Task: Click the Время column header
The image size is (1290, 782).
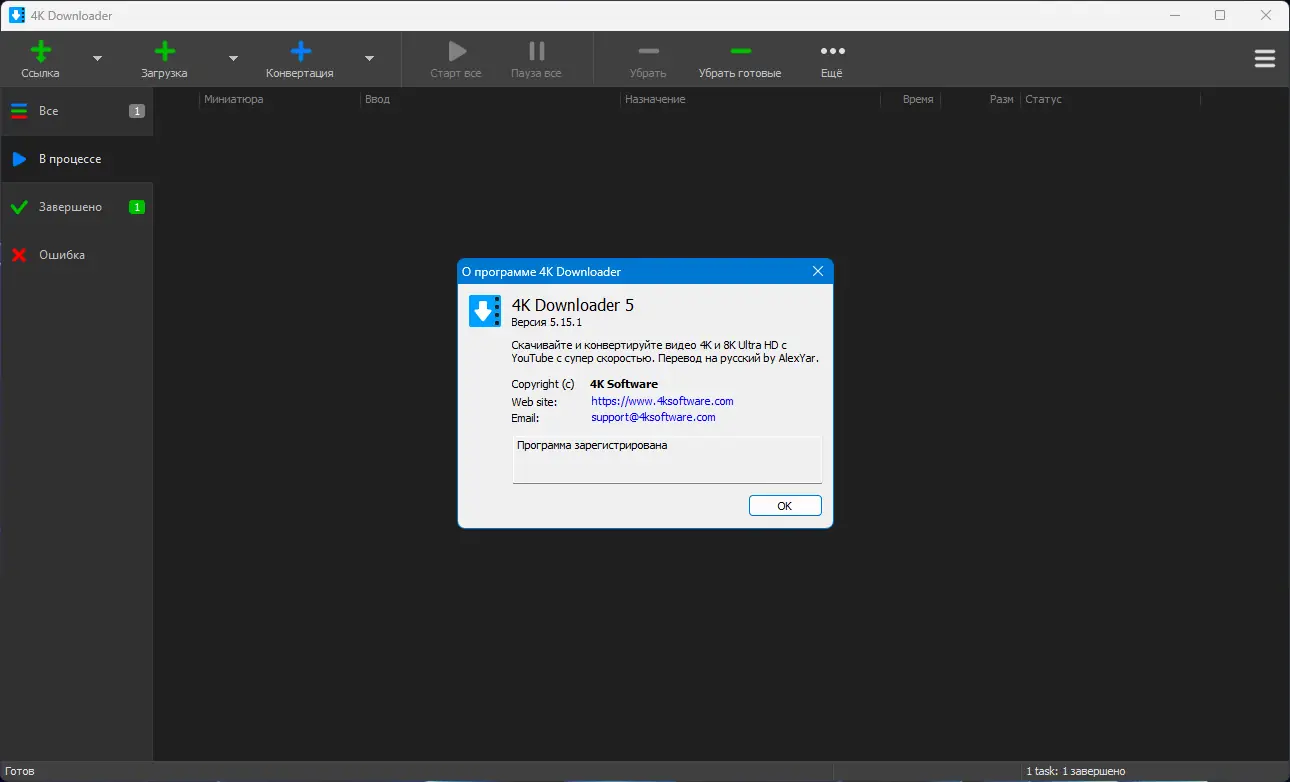Action: point(918,99)
